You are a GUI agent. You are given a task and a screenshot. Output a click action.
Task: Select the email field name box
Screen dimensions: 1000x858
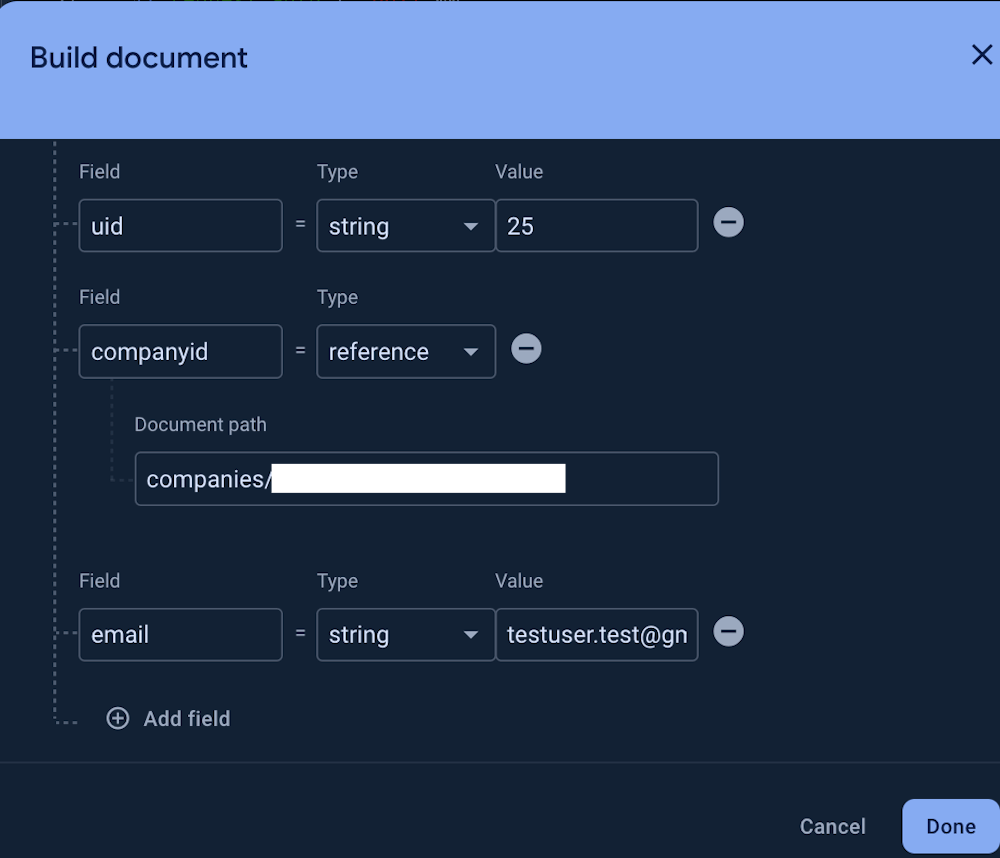(x=180, y=635)
